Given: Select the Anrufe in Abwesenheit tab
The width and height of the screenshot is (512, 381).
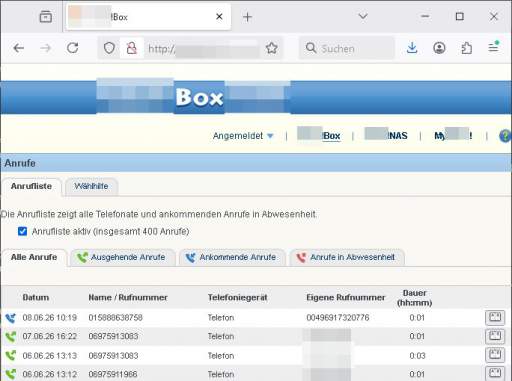Looking at the screenshot, I should pyautogui.click(x=347, y=257).
